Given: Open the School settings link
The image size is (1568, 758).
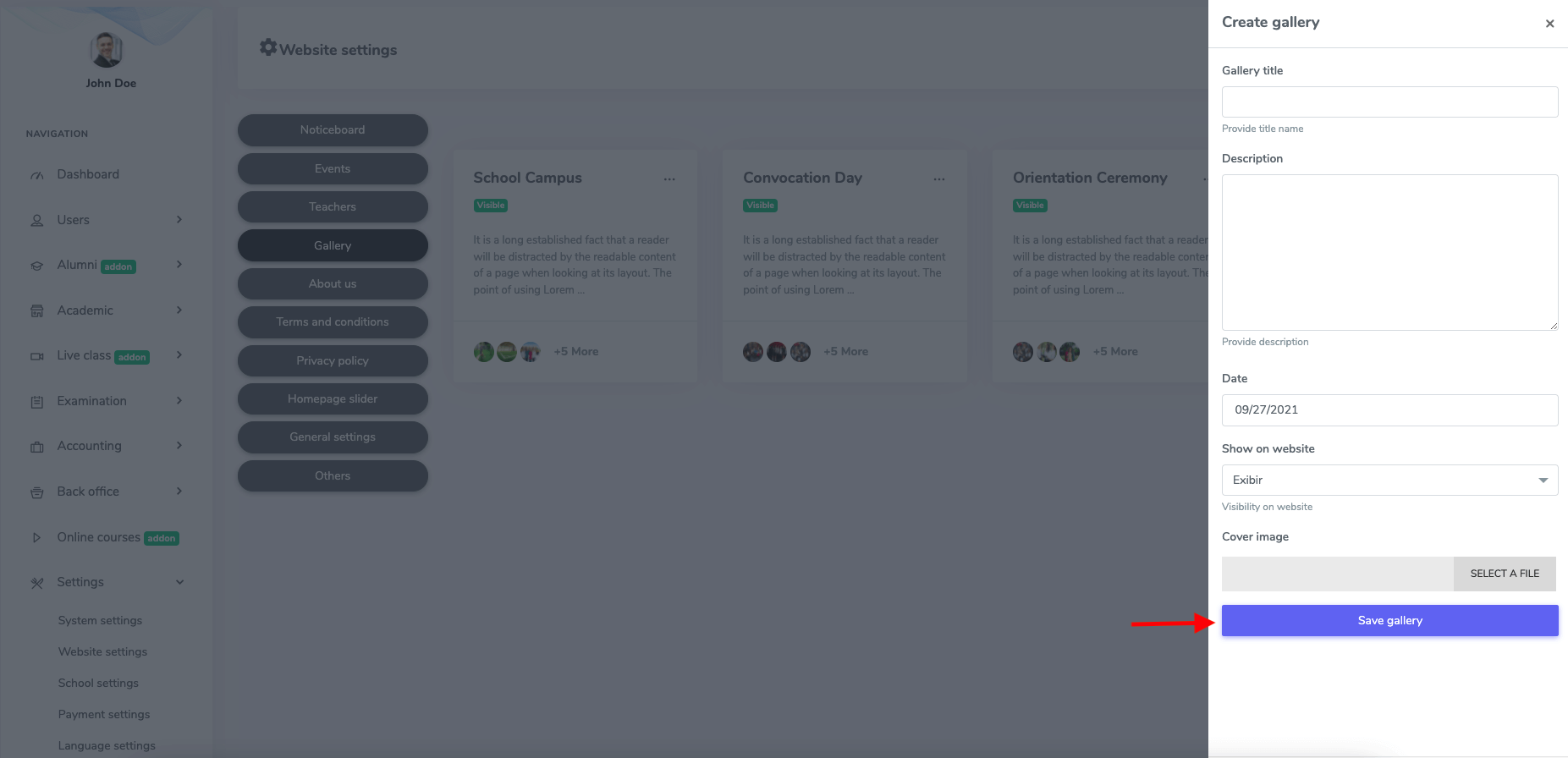Looking at the screenshot, I should 98,683.
